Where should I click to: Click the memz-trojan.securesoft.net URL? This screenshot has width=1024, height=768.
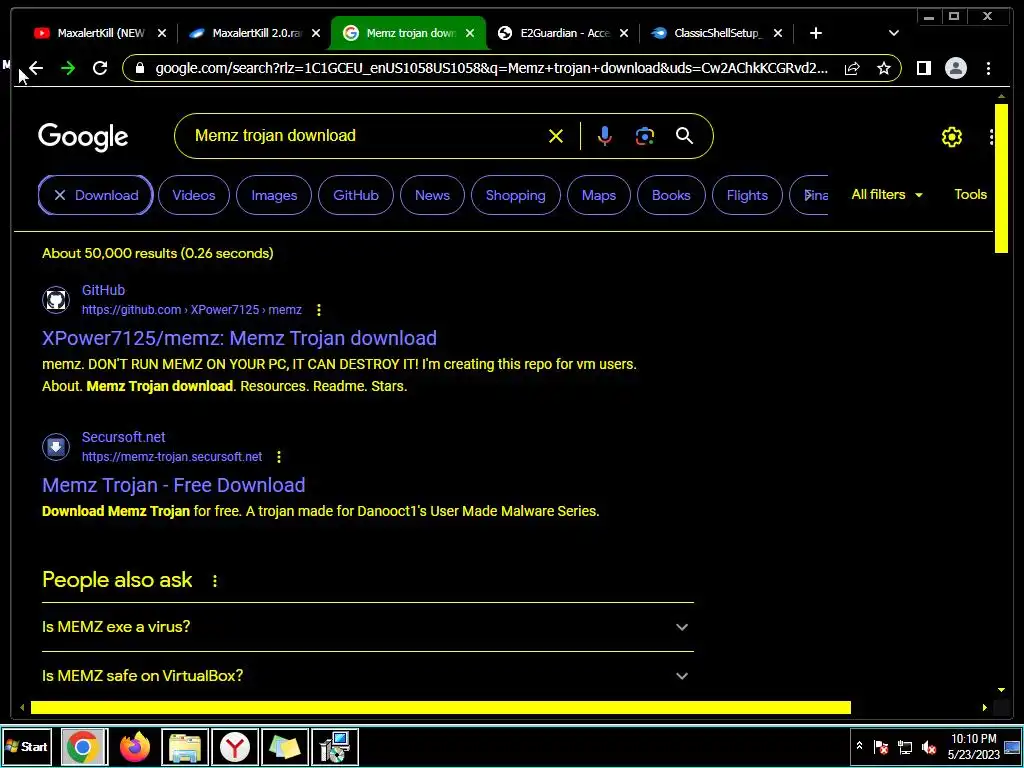[x=172, y=457]
